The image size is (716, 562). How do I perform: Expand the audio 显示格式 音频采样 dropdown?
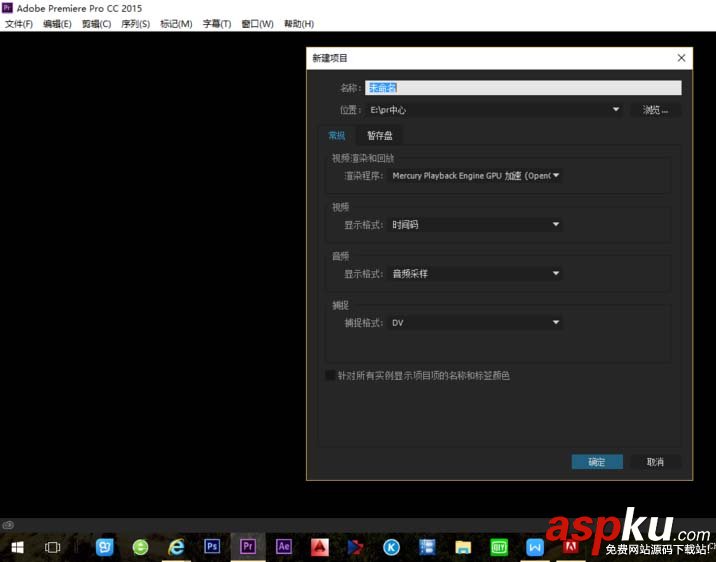pyautogui.click(x=475, y=273)
